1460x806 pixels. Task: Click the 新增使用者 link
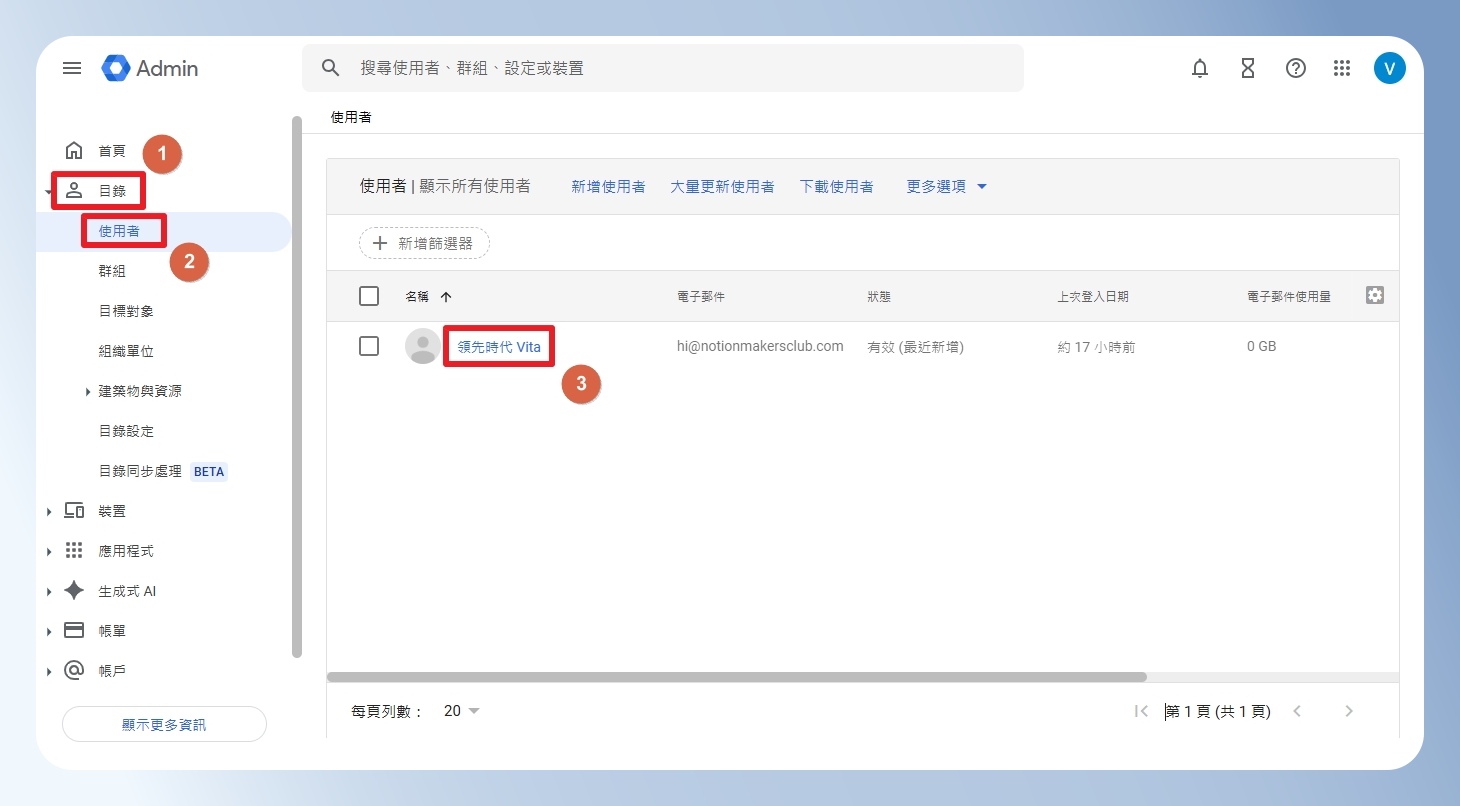click(x=608, y=186)
